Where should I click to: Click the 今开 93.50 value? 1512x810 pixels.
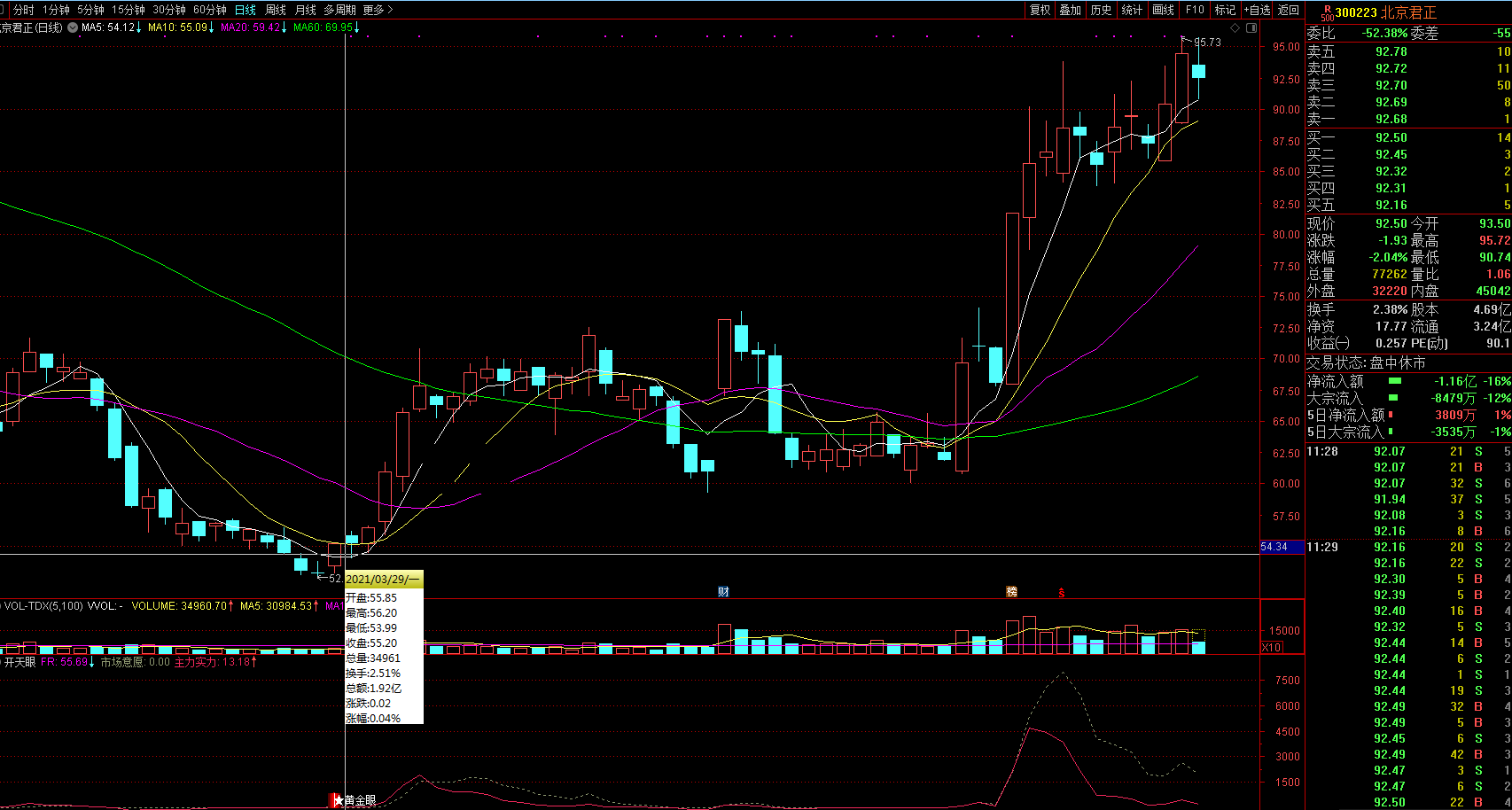tap(1495, 224)
